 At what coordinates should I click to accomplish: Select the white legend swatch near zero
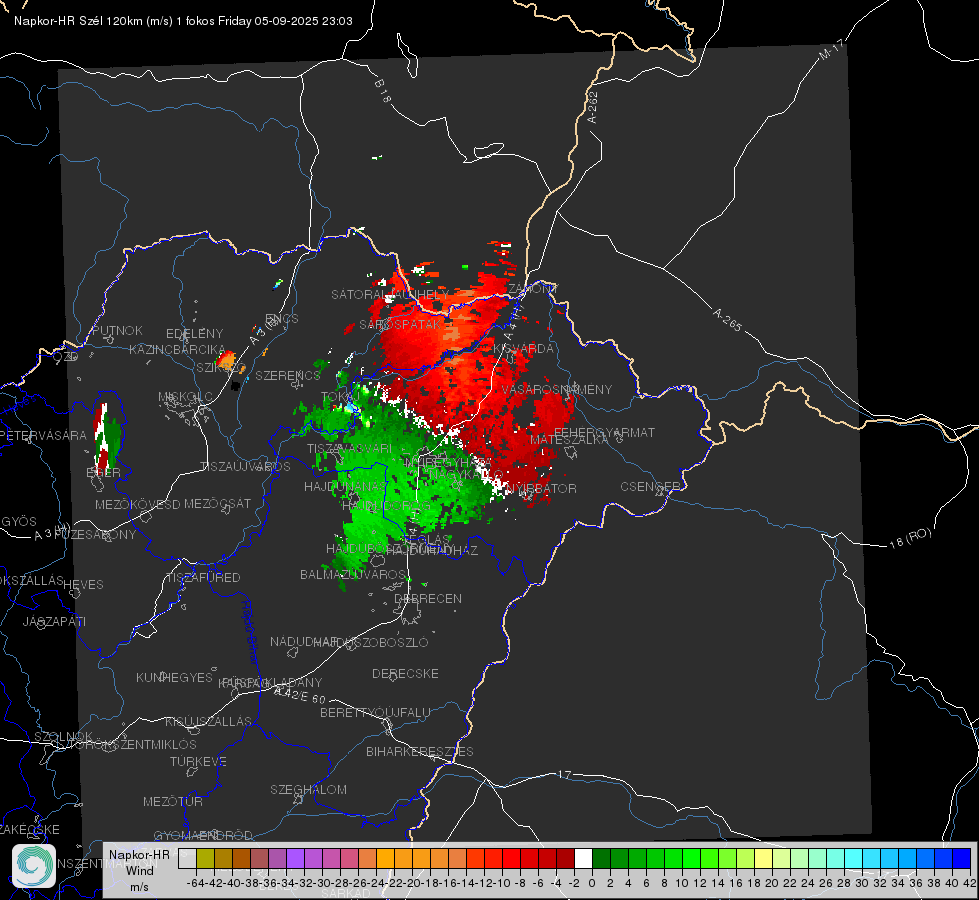[583, 858]
